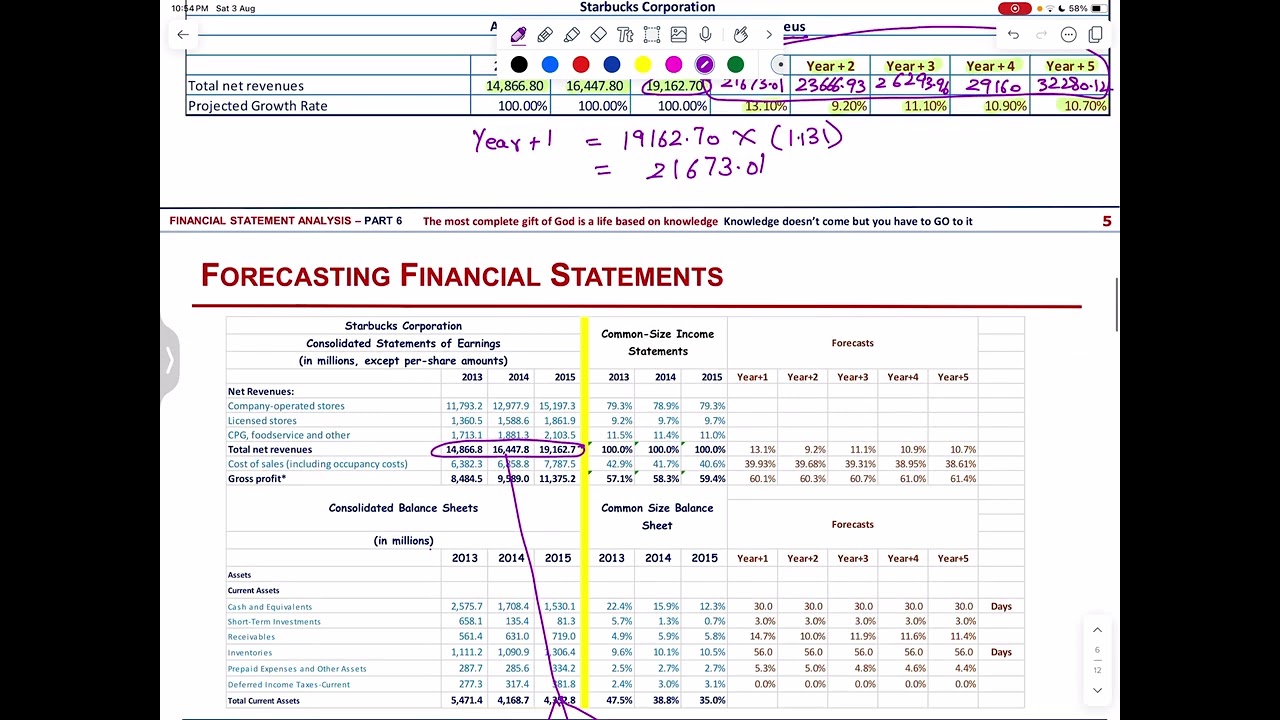Screen dimensions: 1280x720
Task: Click the Licensed stores row label
Action: pos(262,421)
